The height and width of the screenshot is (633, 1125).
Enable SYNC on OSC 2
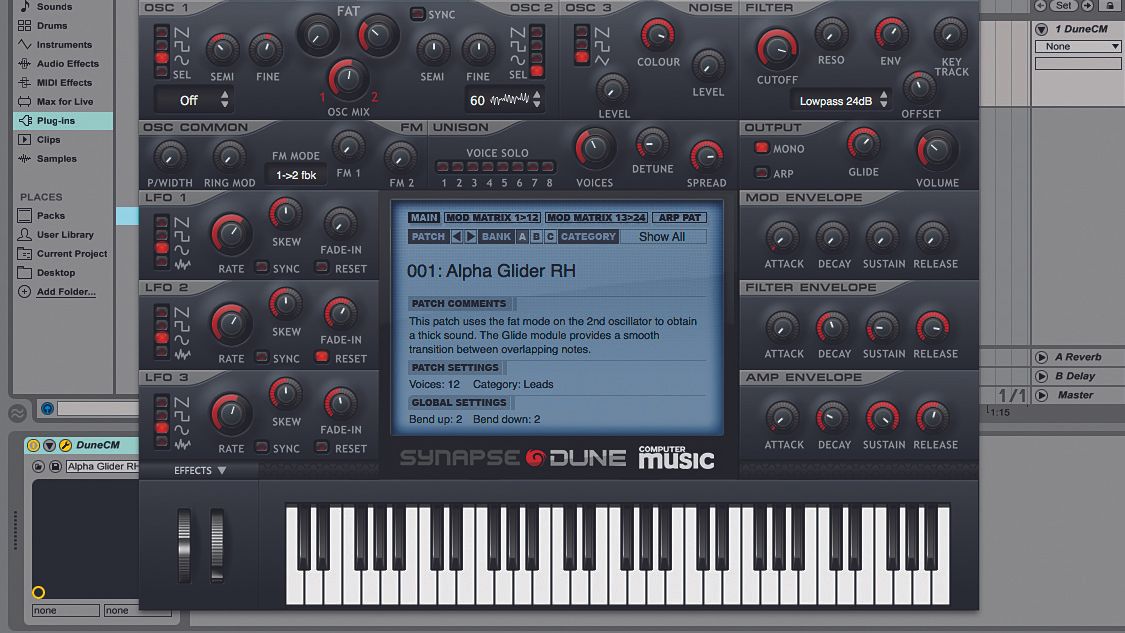pyautogui.click(x=417, y=14)
